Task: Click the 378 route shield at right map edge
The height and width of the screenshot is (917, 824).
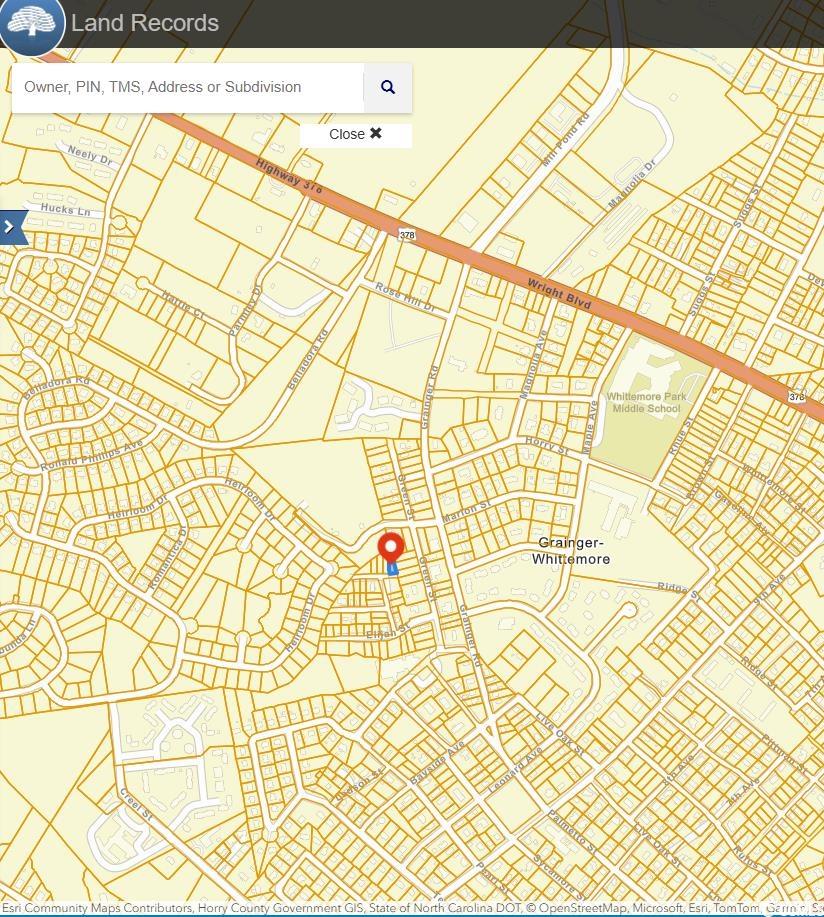Action: [x=796, y=397]
